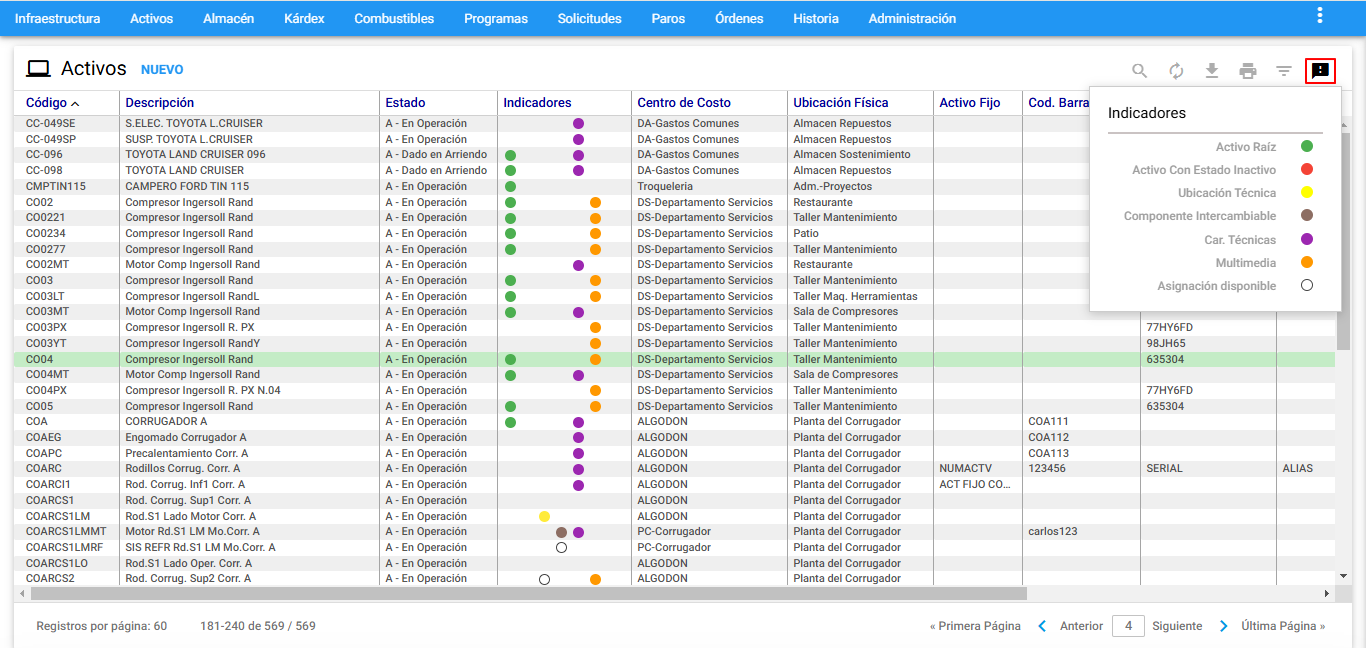The width and height of the screenshot is (1366, 648).
Task: Click the green legend dot for Activo Raíz
Action: (1306, 147)
